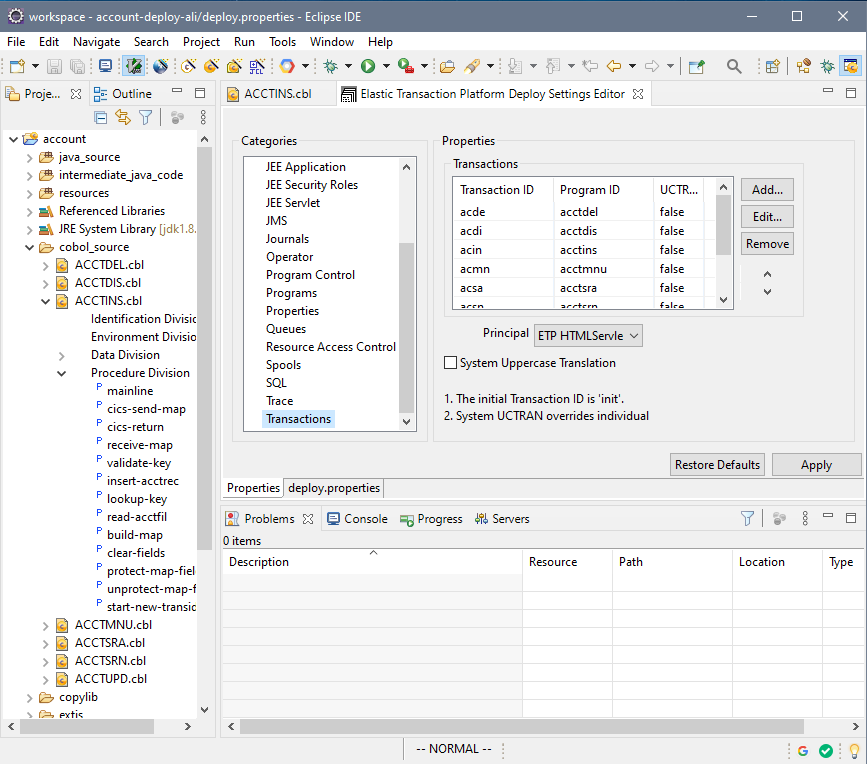Click the monitor-shaped toolbar icon
This screenshot has width=867, height=764.
[x=105, y=66]
